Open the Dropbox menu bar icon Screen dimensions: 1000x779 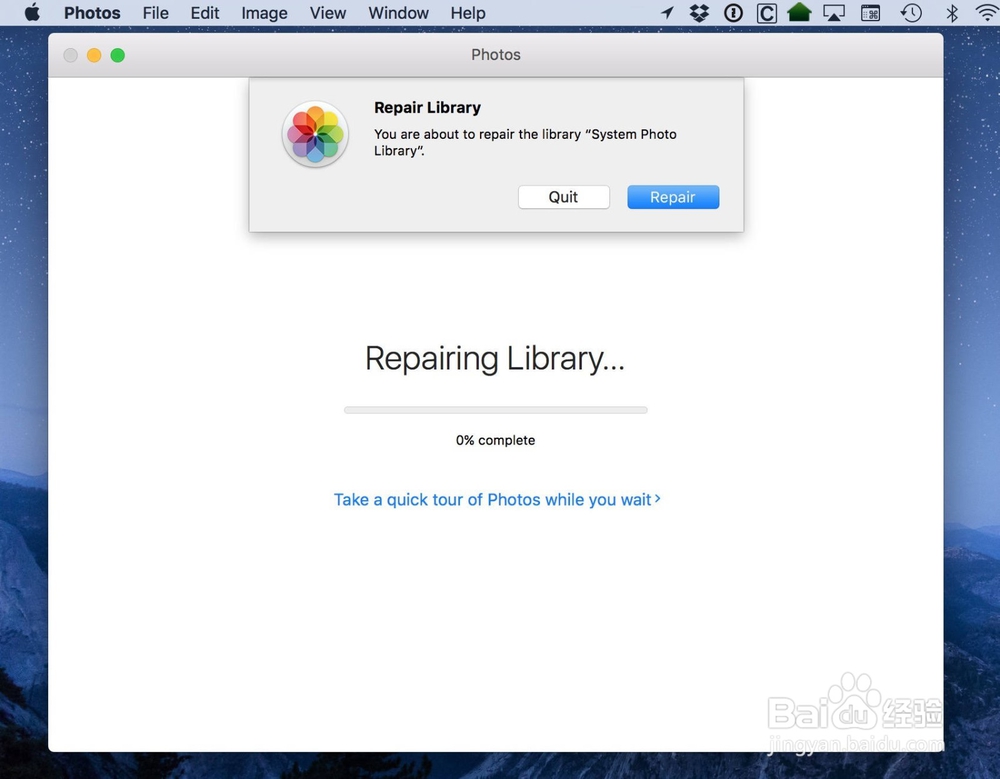[x=700, y=13]
